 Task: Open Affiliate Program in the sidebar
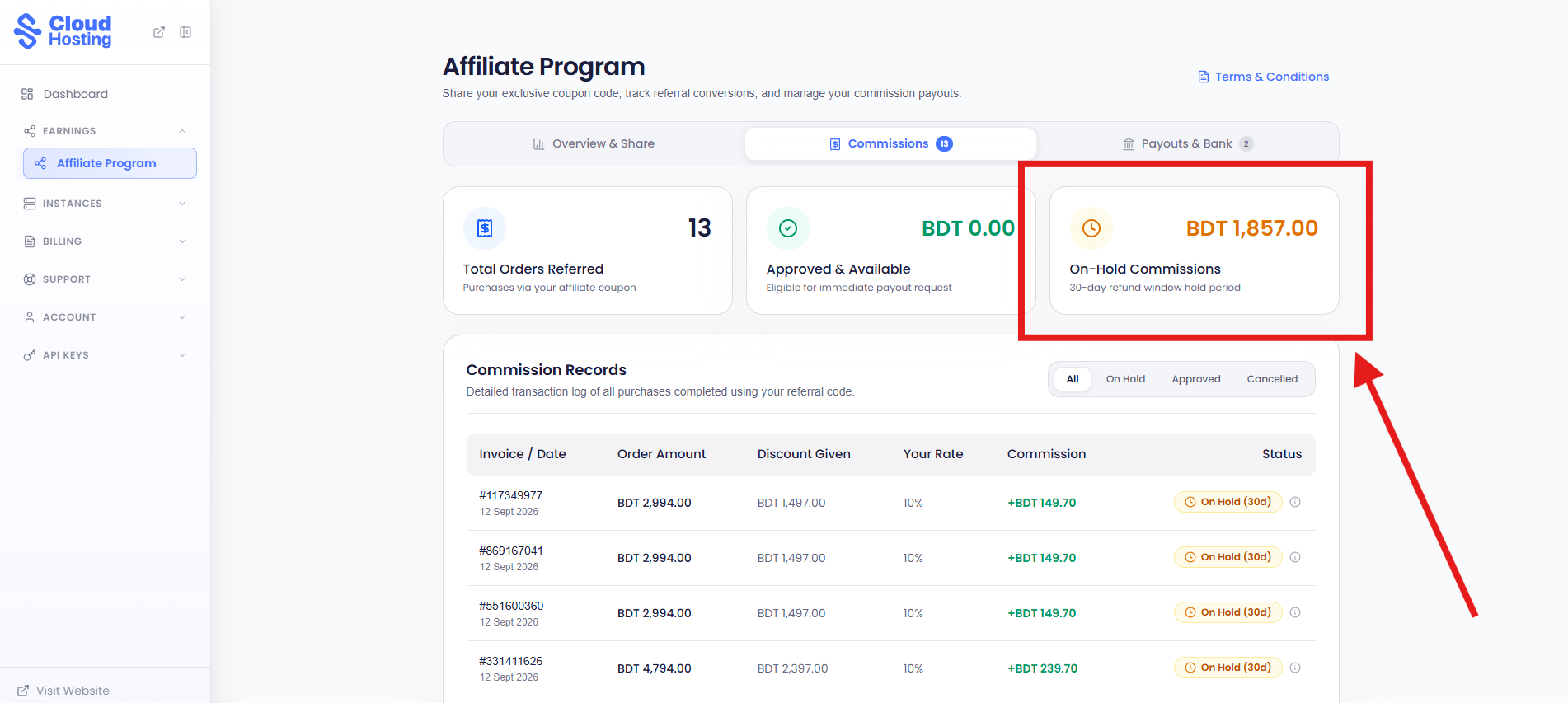point(110,163)
